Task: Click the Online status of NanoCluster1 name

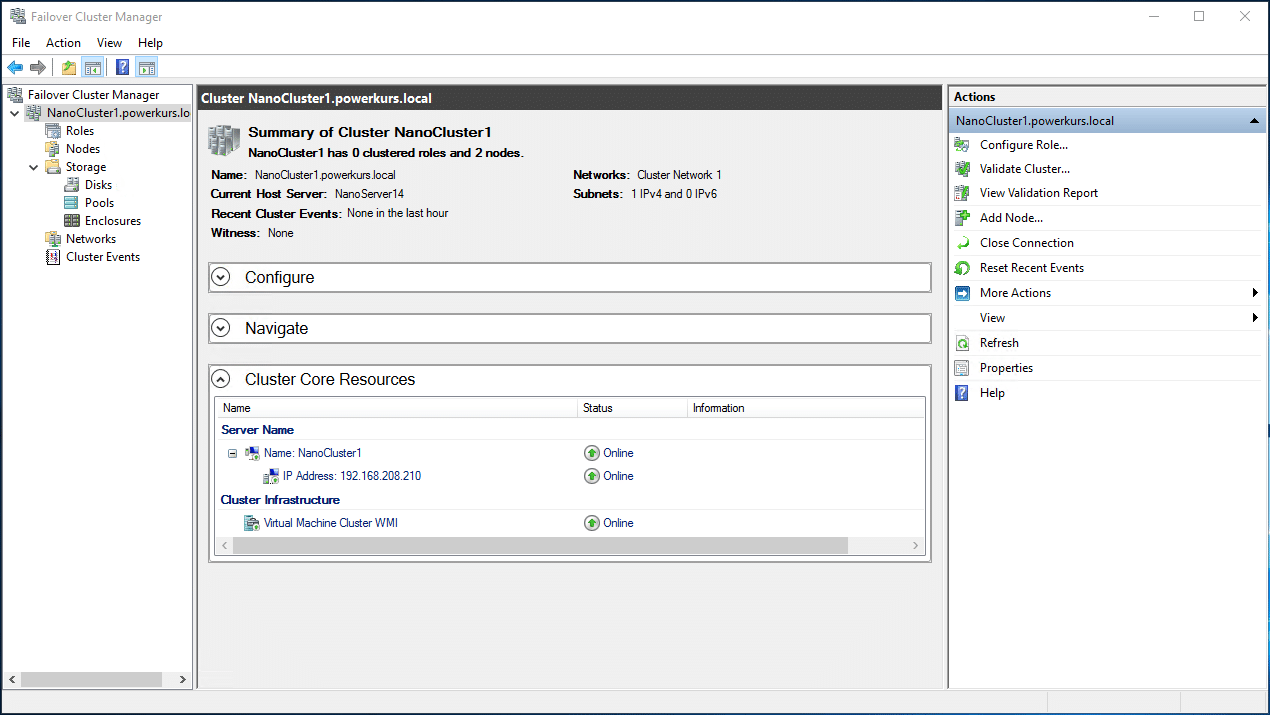Action: point(618,453)
